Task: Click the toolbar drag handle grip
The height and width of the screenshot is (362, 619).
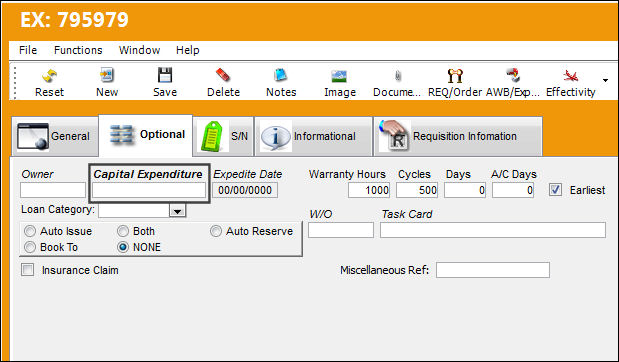Action: click(x=15, y=82)
